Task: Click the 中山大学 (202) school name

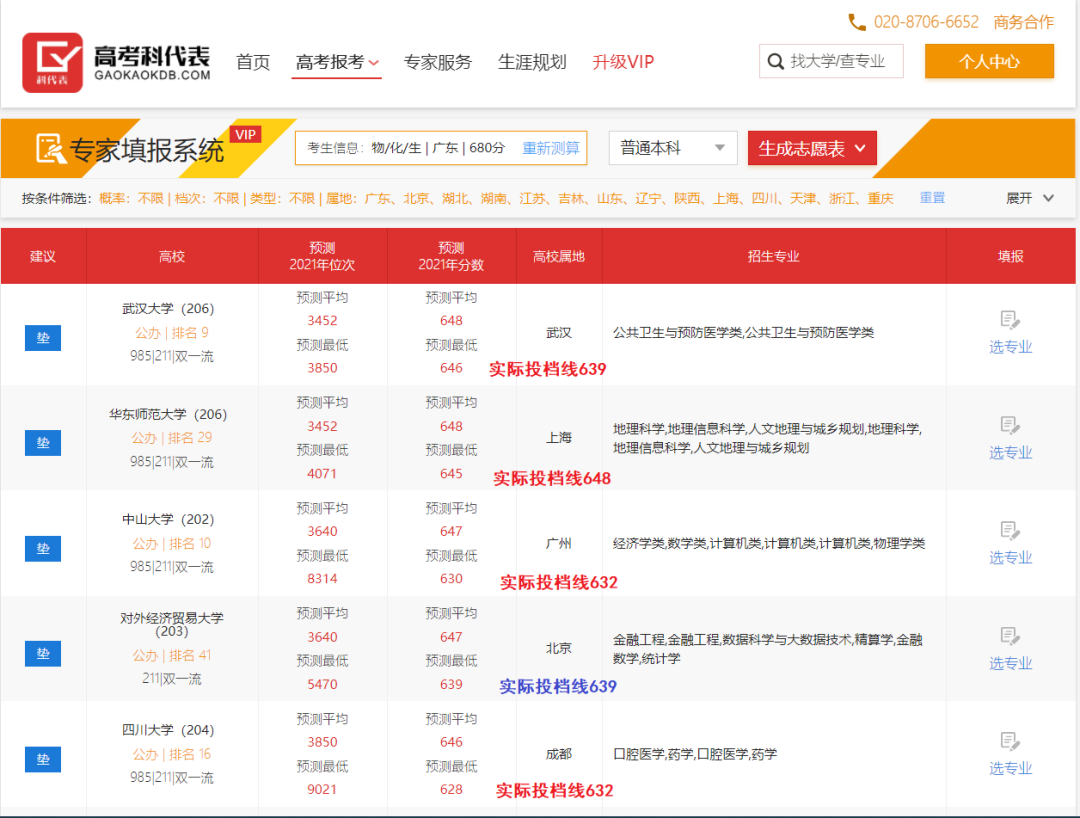Action: pyautogui.click(x=168, y=519)
